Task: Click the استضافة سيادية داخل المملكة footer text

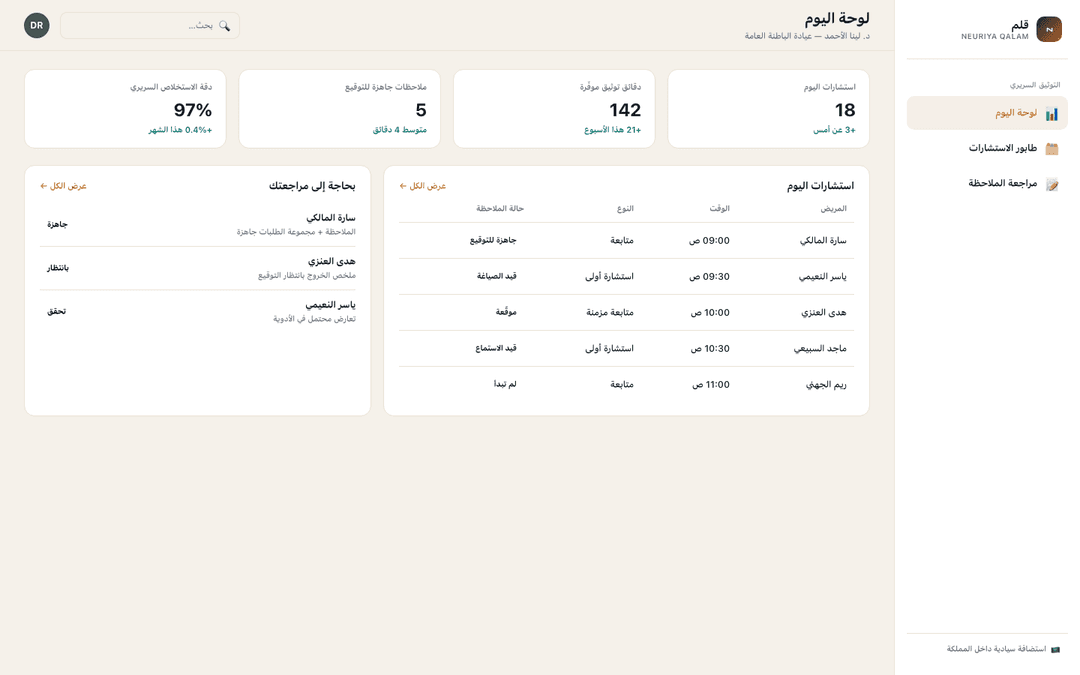Action: [x=996, y=649]
